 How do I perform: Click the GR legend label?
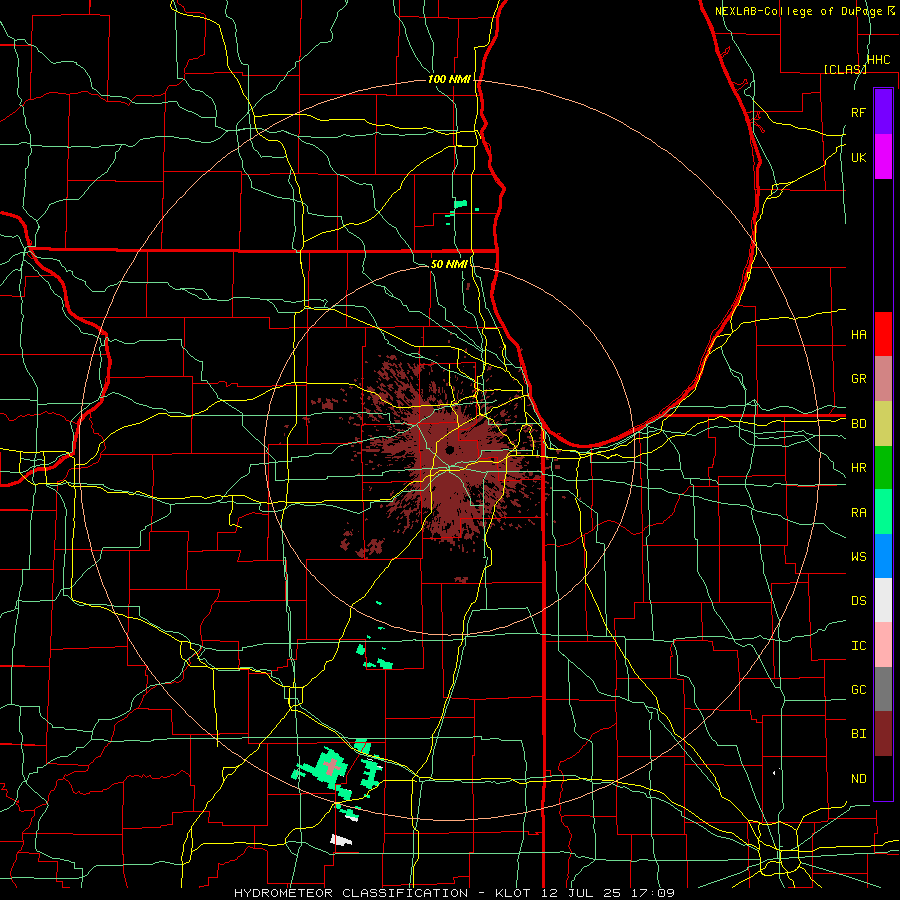point(858,379)
